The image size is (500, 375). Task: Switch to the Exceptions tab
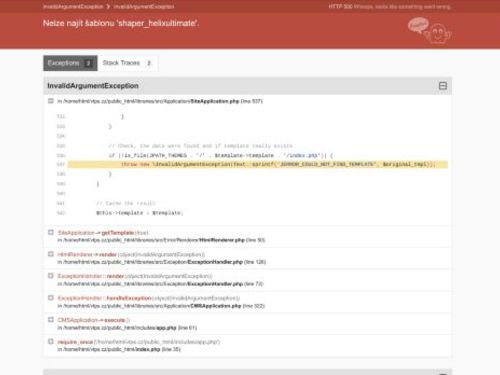[70, 63]
